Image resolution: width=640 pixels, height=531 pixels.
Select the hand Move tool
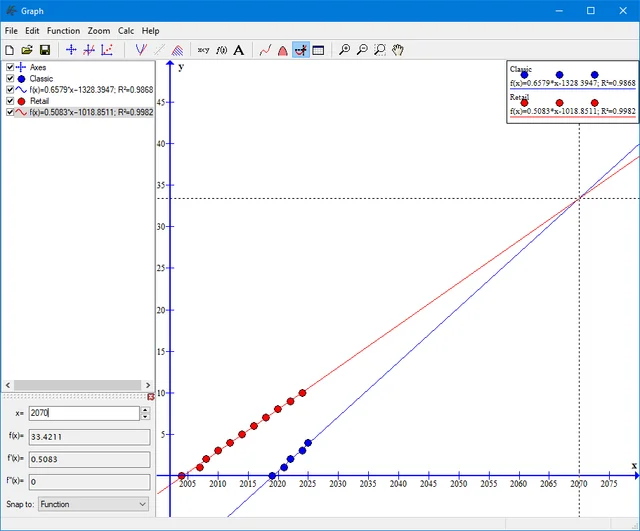point(398,49)
